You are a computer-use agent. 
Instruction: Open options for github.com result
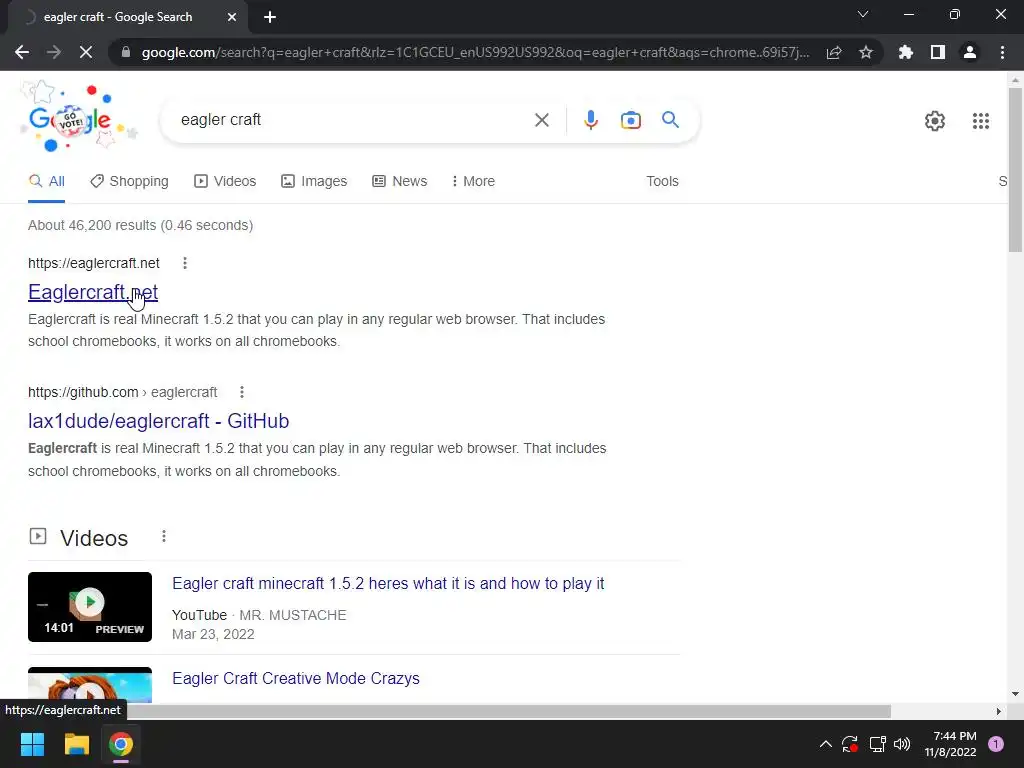click(242, 392)
